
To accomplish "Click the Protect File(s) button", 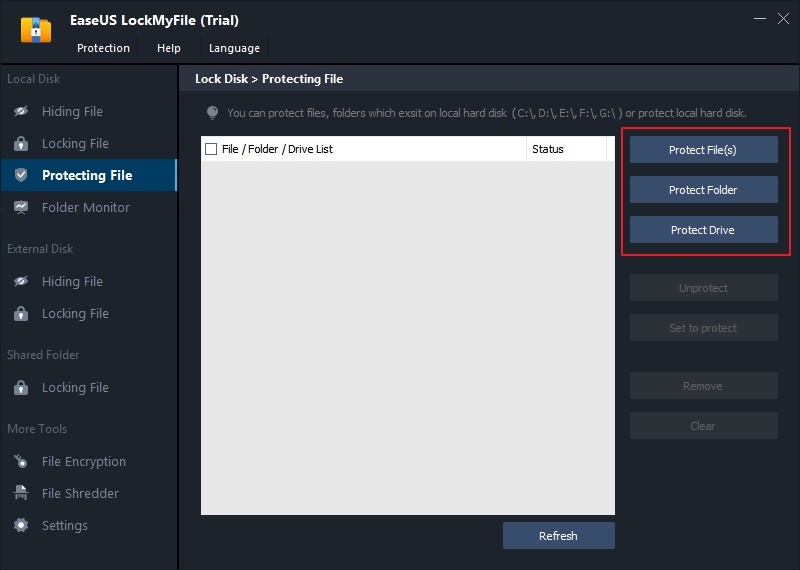I will pyautogui.click(x=704, y=150).
